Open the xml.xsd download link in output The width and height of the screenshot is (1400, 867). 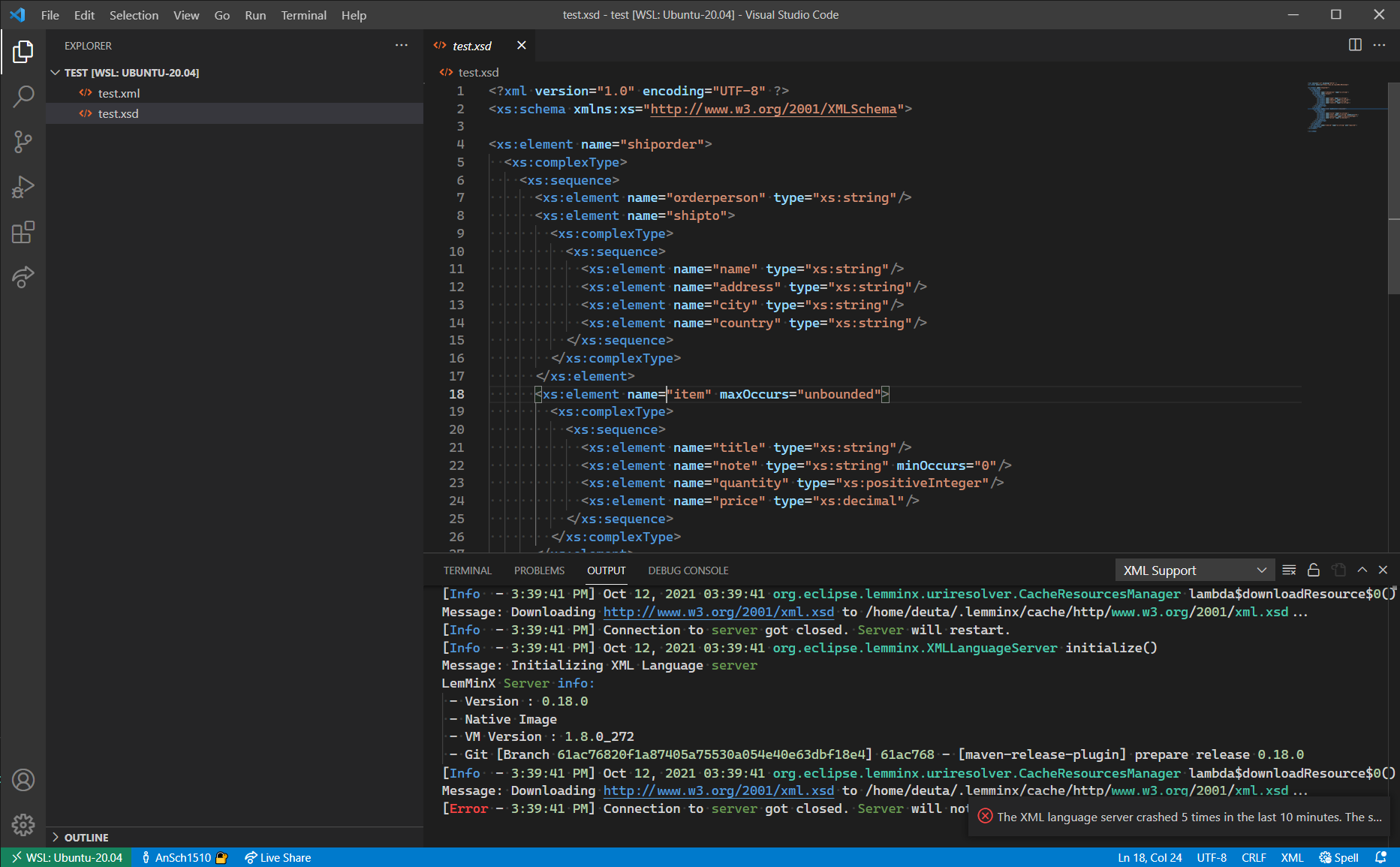718,612
